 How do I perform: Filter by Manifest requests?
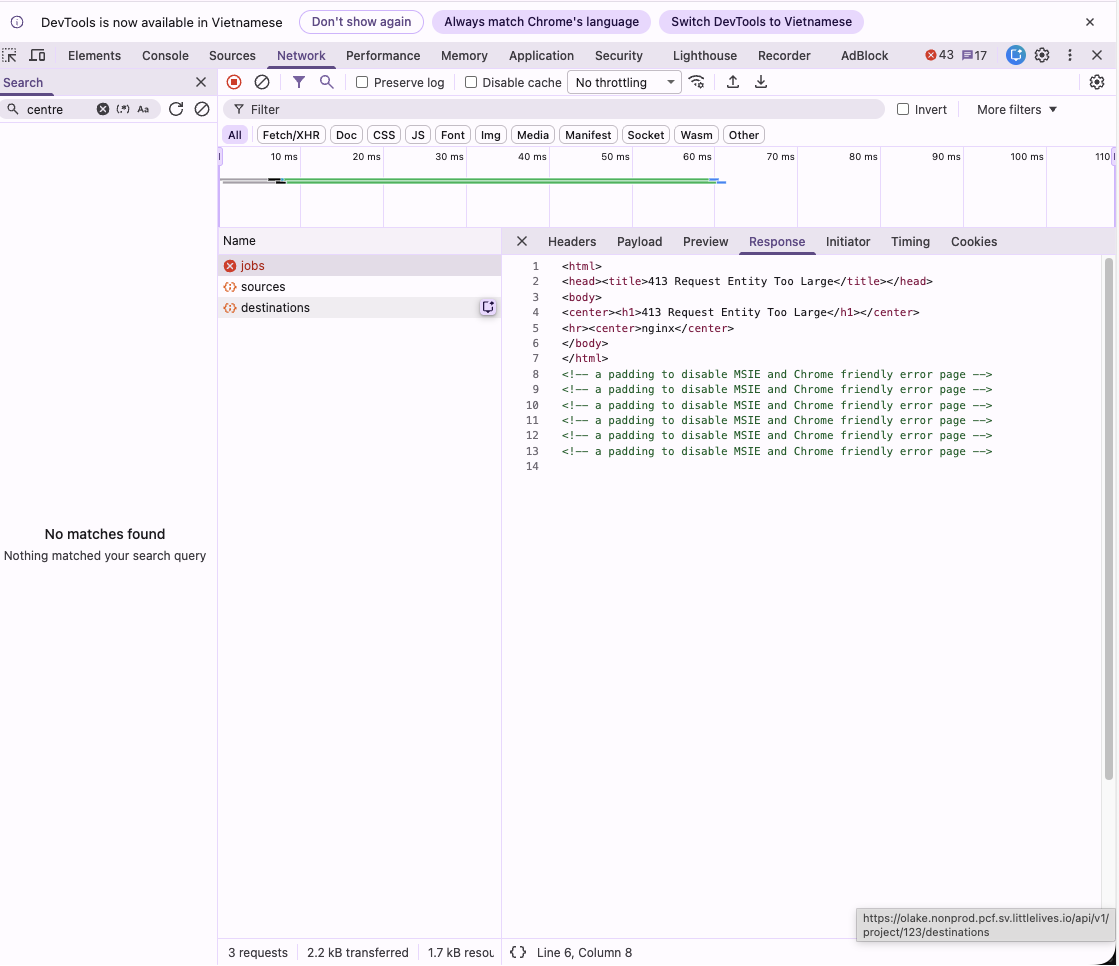click(588, 135)
